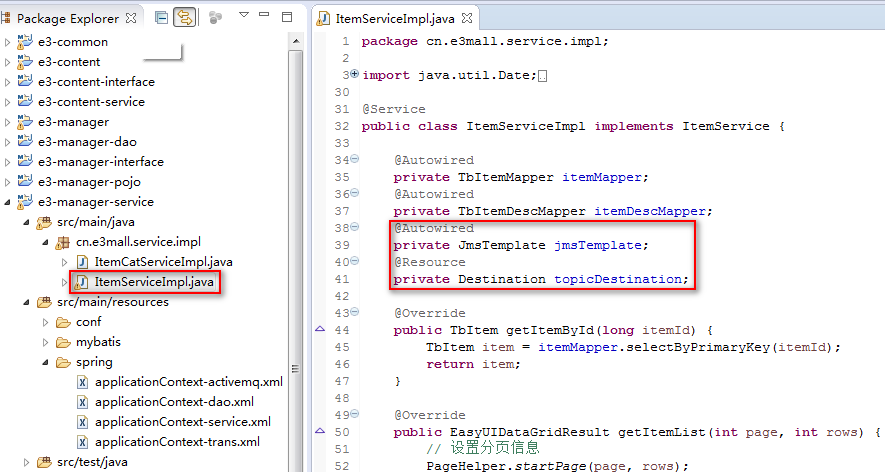Open Package Explorer View Menu triangle
The width and height of the screenshot is (885, 472).
pos(244,15)
